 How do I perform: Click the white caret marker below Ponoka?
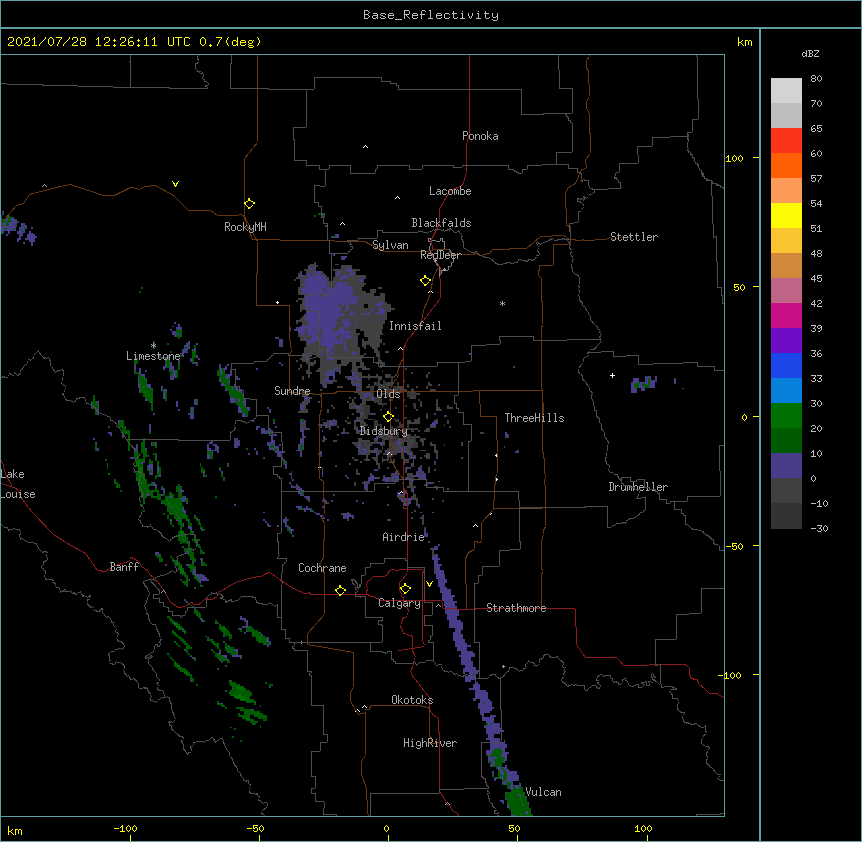(x=365, y=147)
